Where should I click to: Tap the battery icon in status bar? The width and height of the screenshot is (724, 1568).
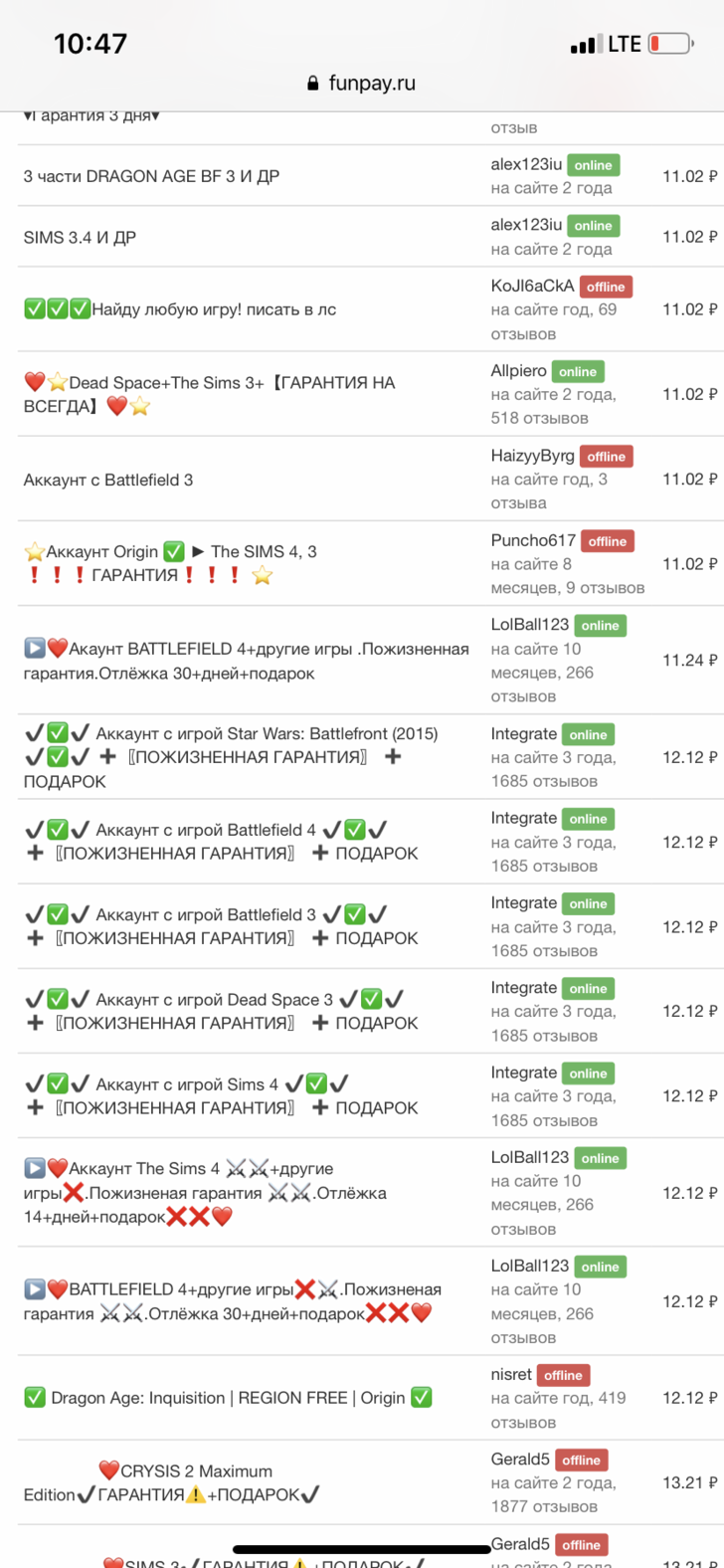click(x=669, y=44)
